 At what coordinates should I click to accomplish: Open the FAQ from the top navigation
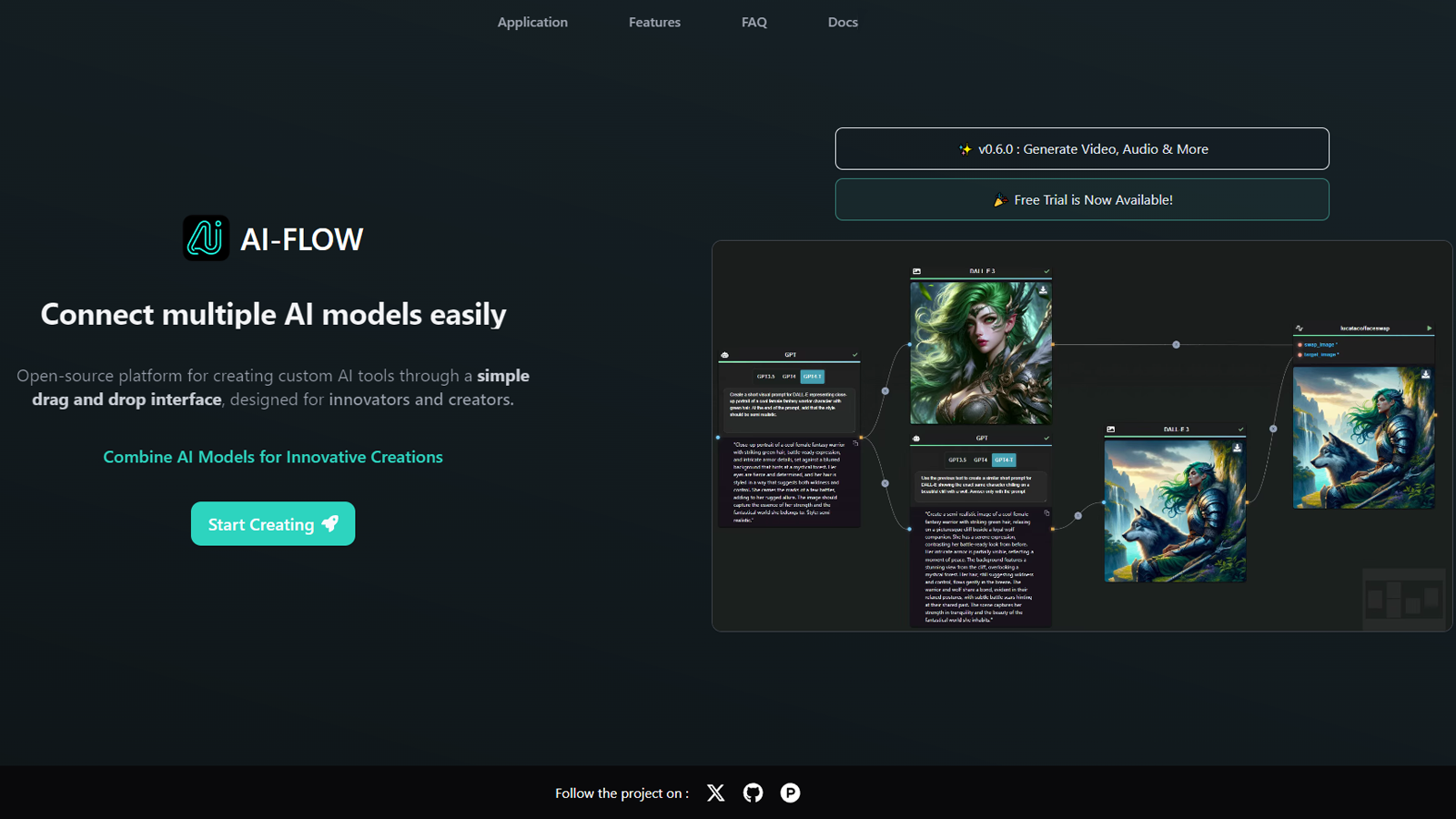tap(753, 22)
